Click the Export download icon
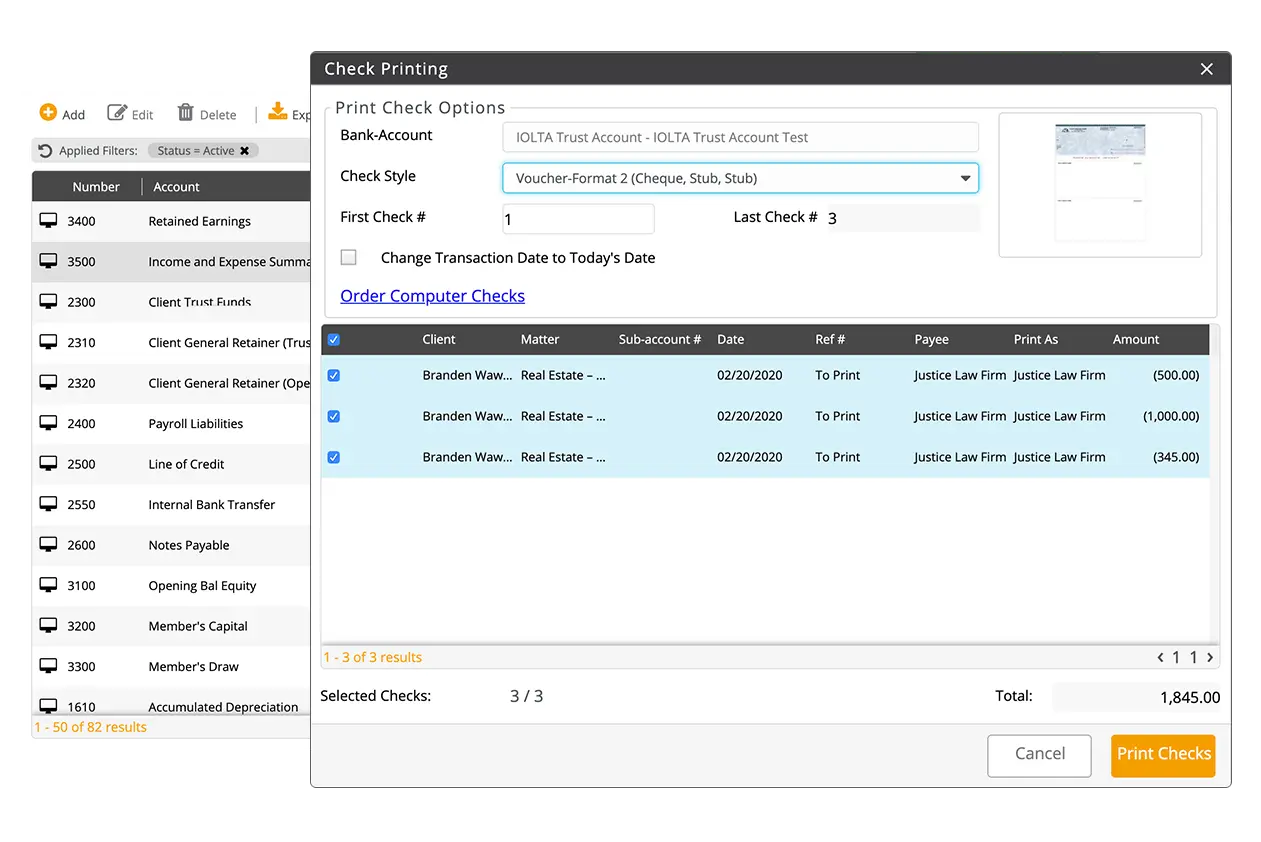Image resolution: width=1261 pixels, height=842 pixels. [277, 113]
